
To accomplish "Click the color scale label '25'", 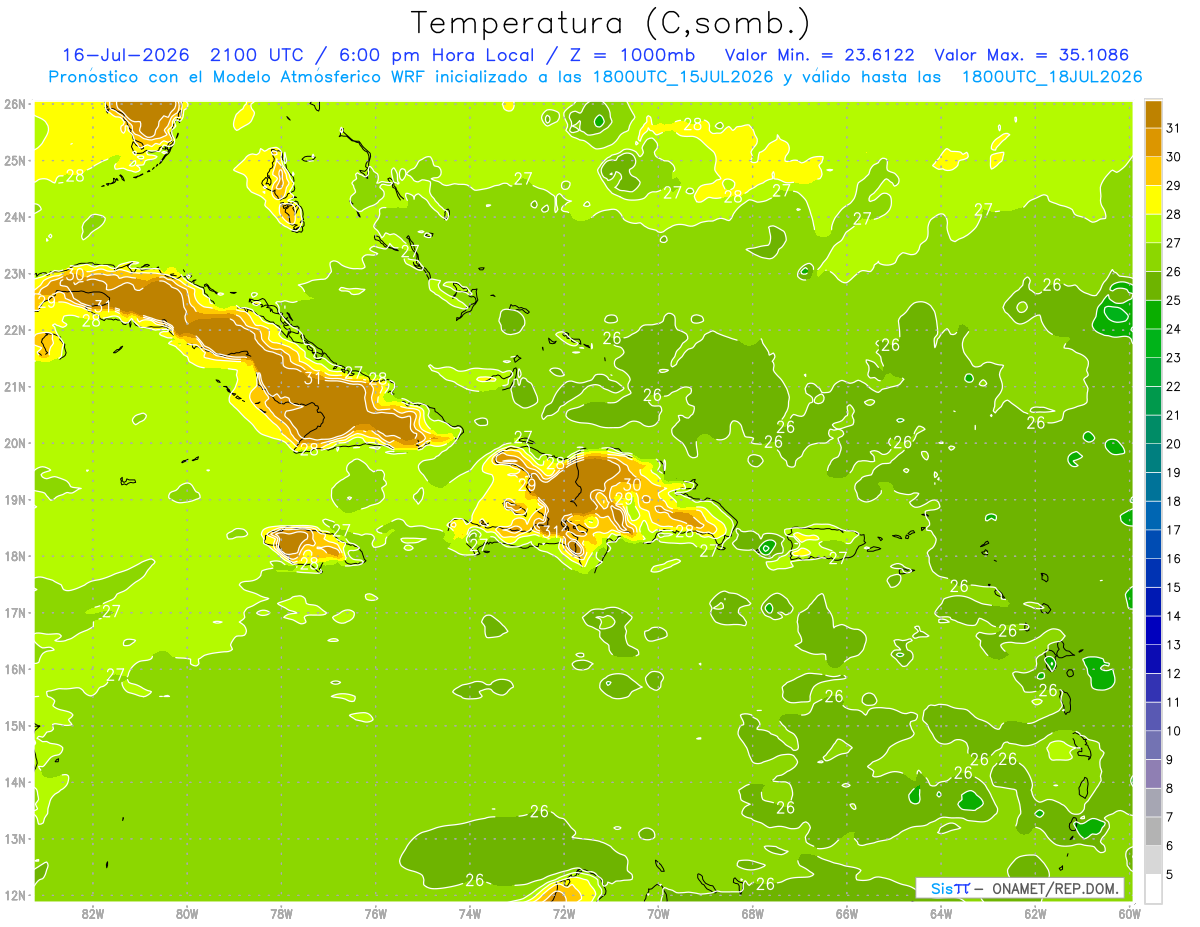I will point(1173,300).
